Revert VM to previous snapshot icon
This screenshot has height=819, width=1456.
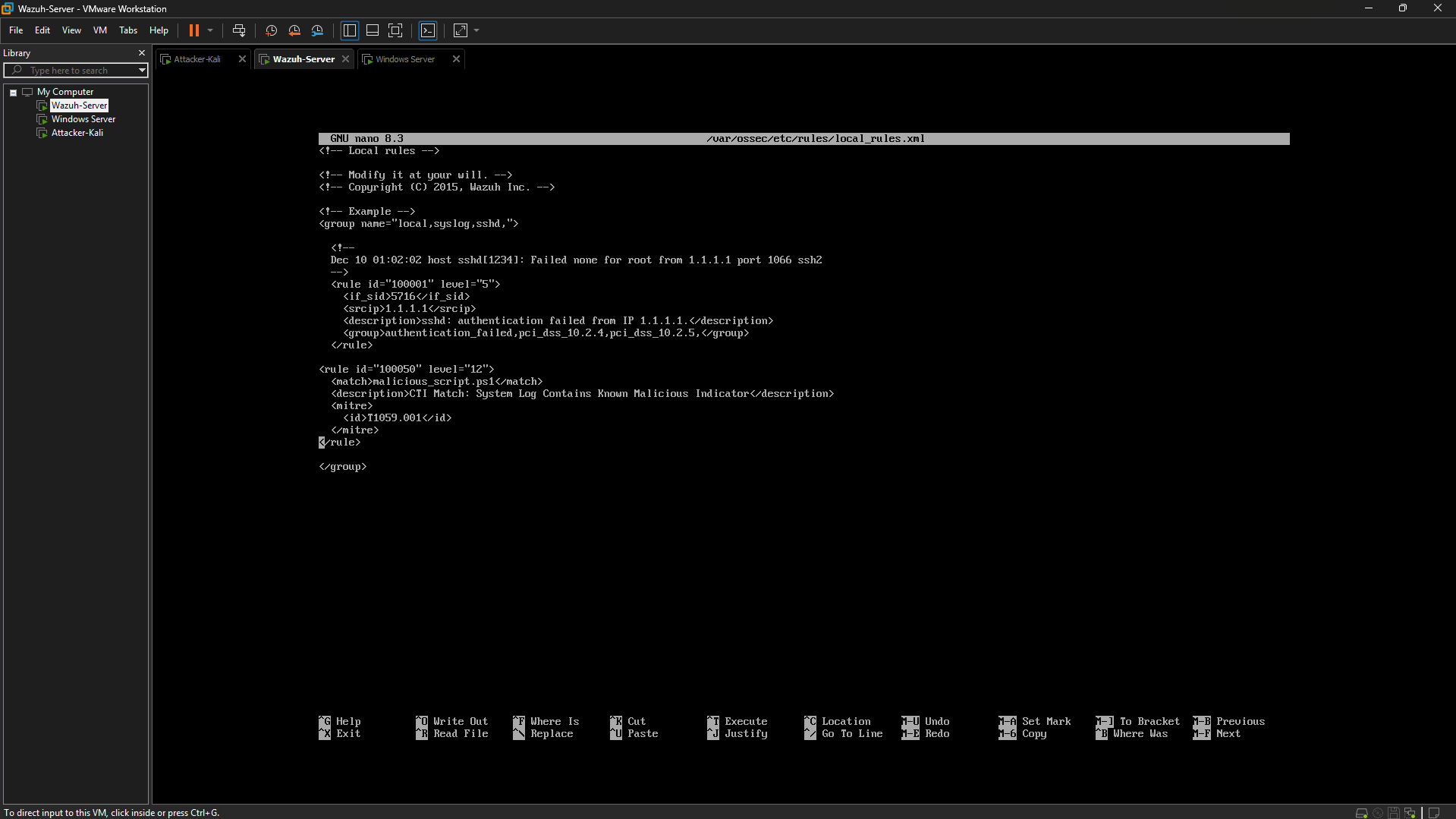pyautogui.click(x=294, y=30)
